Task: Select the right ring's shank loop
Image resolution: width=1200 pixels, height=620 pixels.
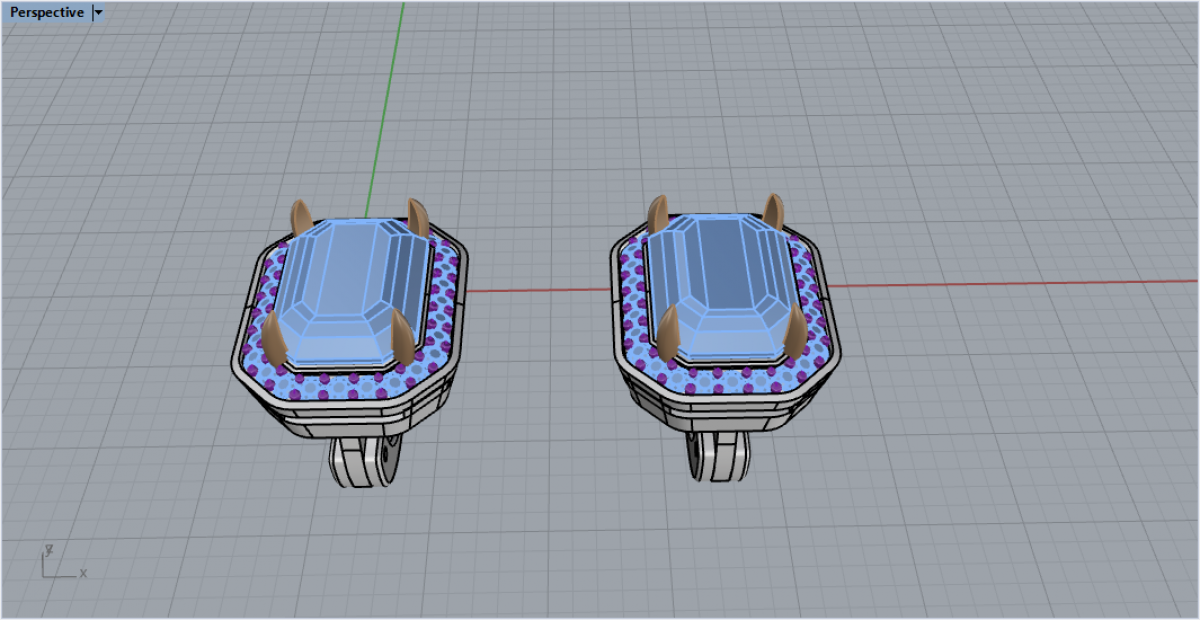Action: 722,455
